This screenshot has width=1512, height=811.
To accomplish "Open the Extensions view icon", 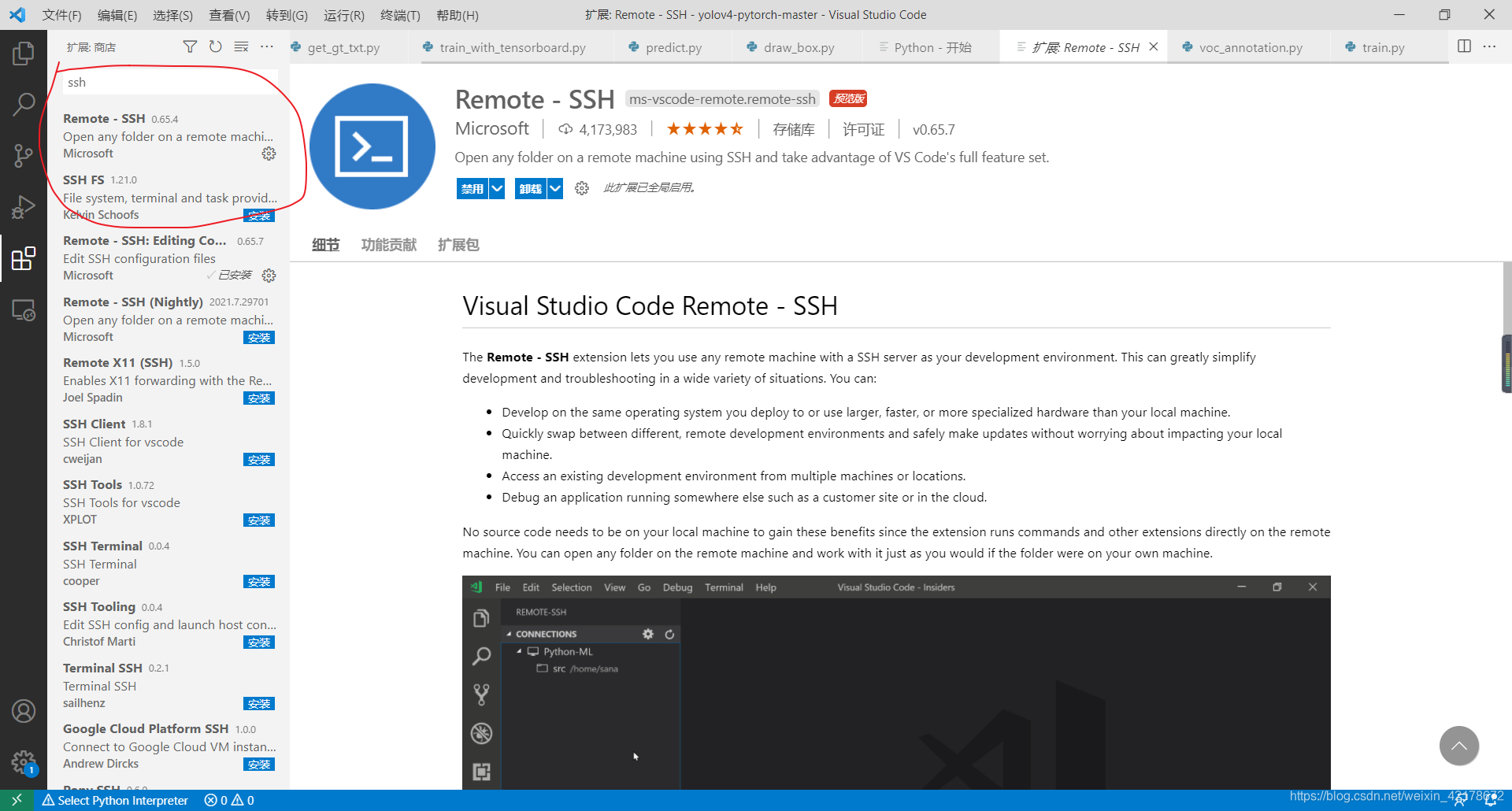I will [24, 258].
